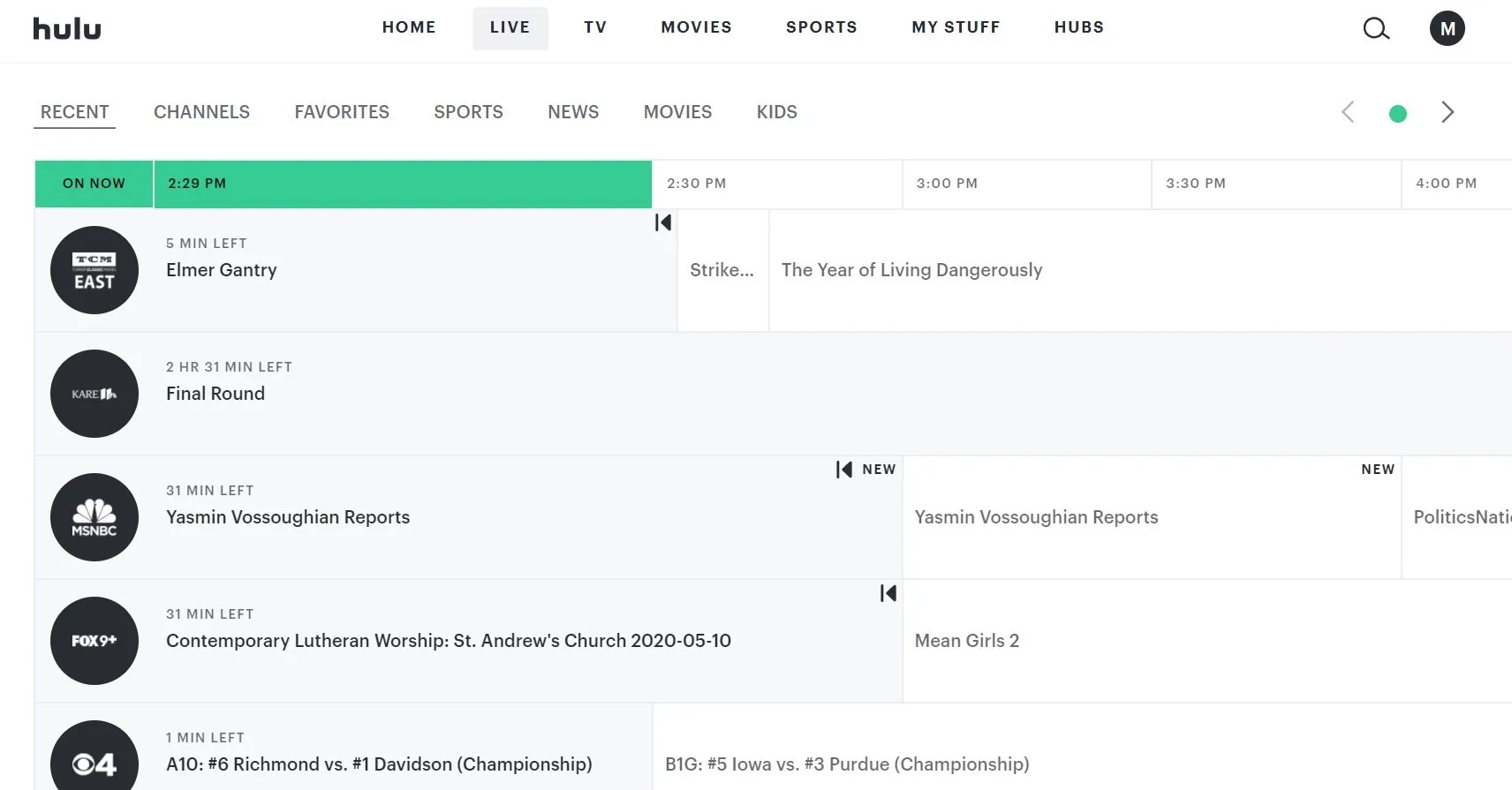Image resolution: width=1512 pixels, height=790 pixels.
Task: Click the NEW badge on the 3:00 PM MSNBC show
Action: pyautogui.click(x=1378, y=470)
